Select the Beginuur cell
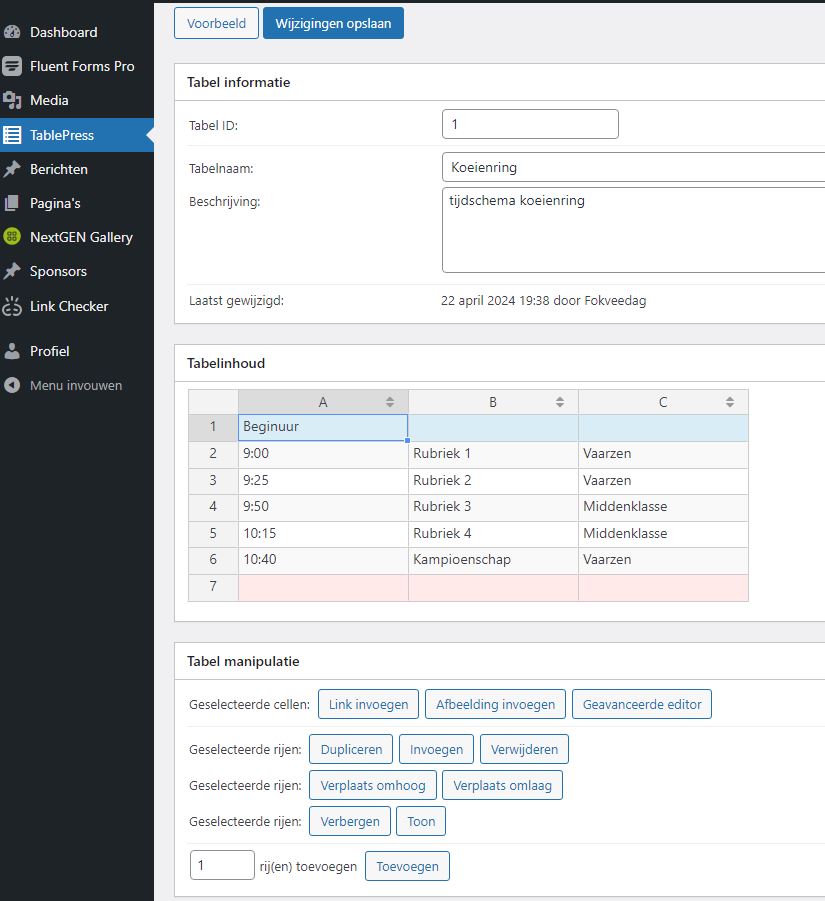 click(323, 428)
